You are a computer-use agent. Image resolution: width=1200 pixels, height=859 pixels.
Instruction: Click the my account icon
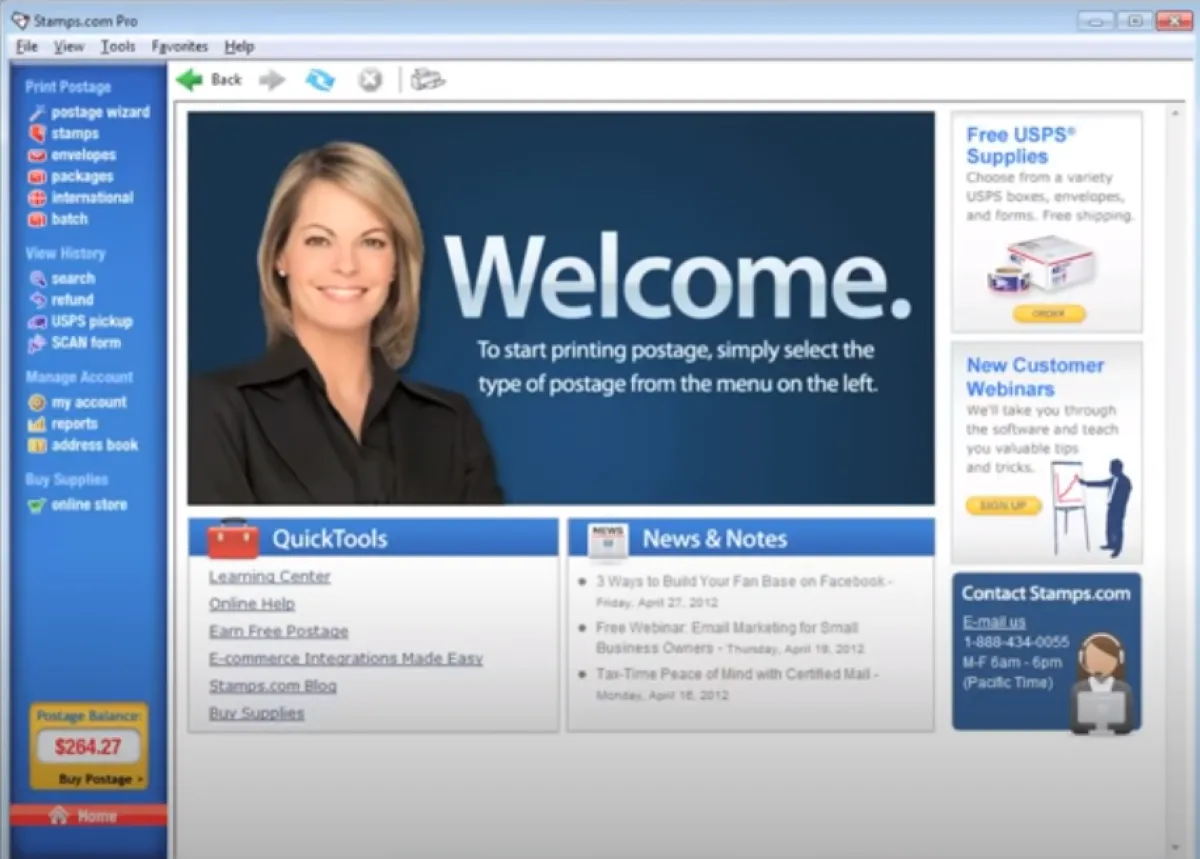37,402
